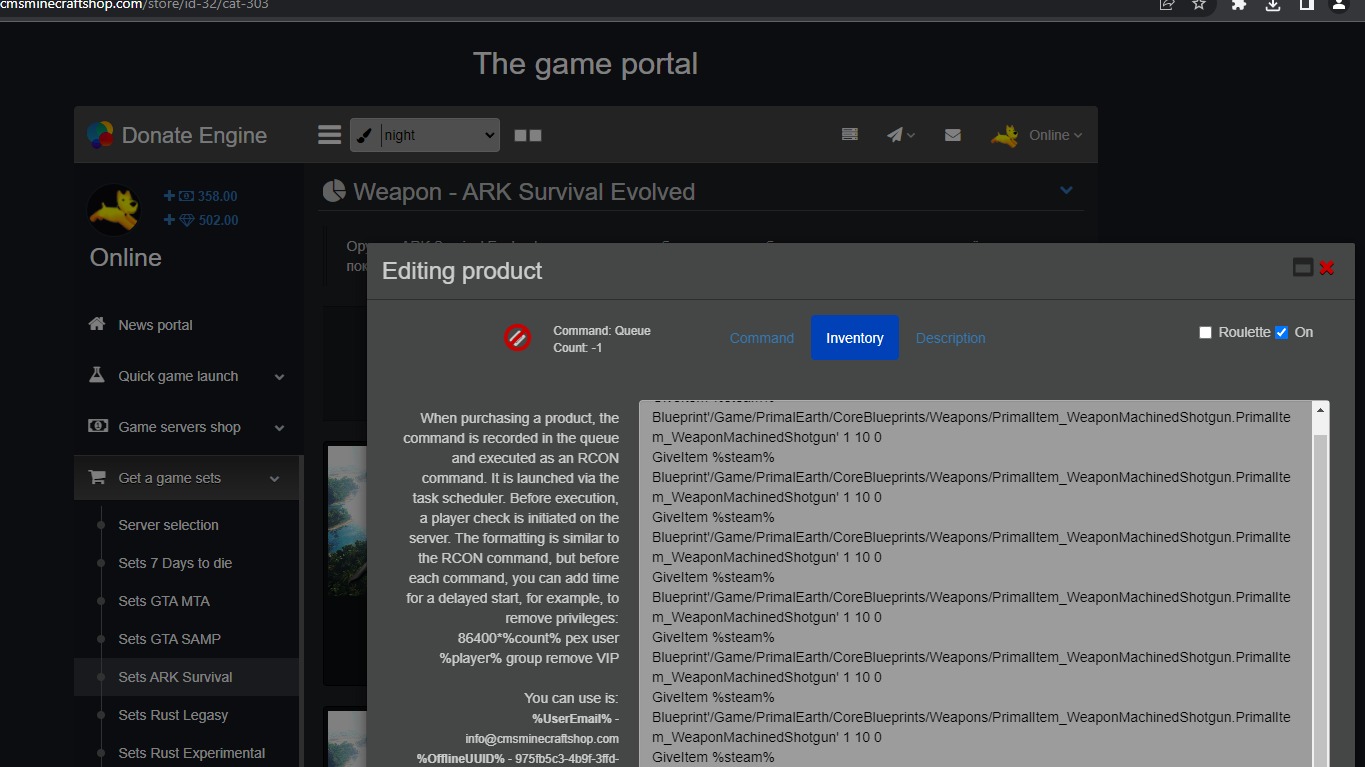Click the grid view icon beside the theme selector
1365x767 pixels.
(x=528, y=135)
